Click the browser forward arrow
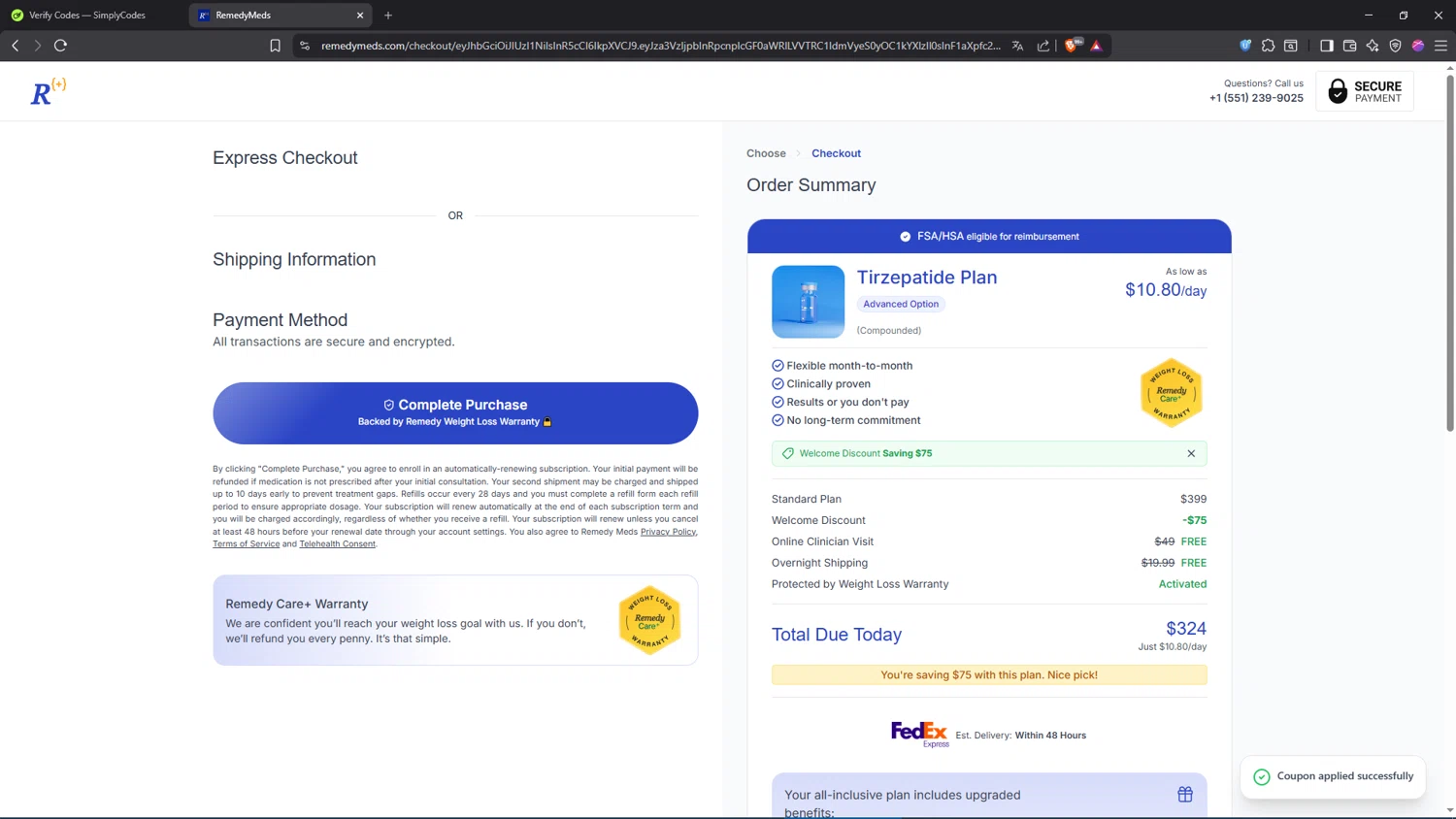The width and height of the screenshot is (1456, 819). [x=37, y=46]
